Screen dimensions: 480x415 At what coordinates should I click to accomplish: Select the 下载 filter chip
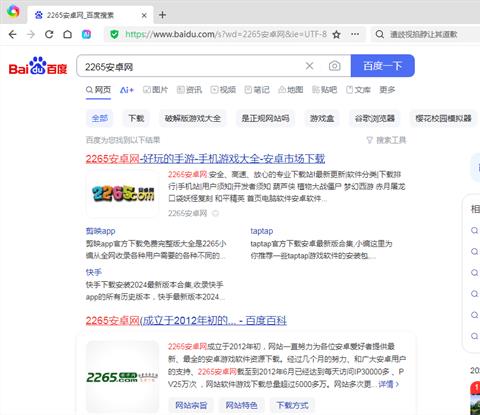(x=136, y=118)
